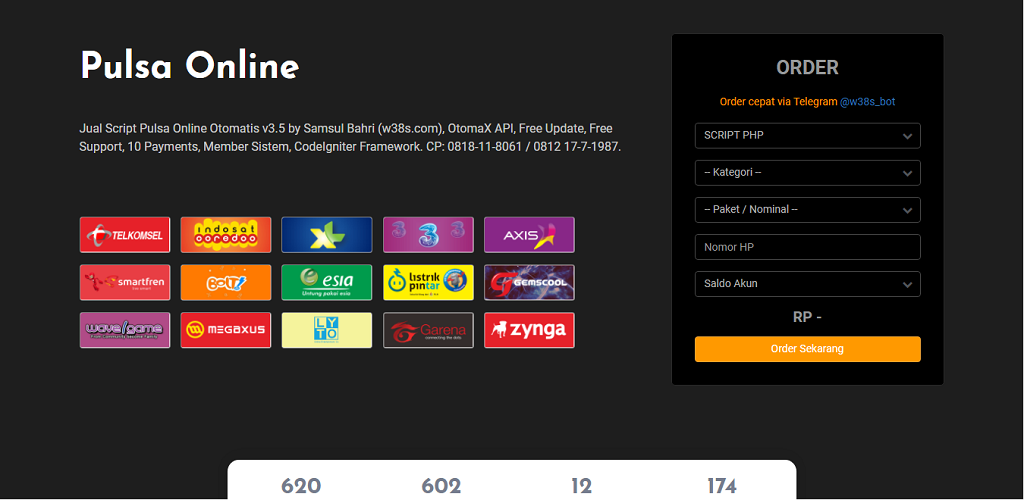Image resolution: width=1024 pixels, height=500 pixels.
Task: Click the Order Sekarang button
Action: (x=808, y=349)
